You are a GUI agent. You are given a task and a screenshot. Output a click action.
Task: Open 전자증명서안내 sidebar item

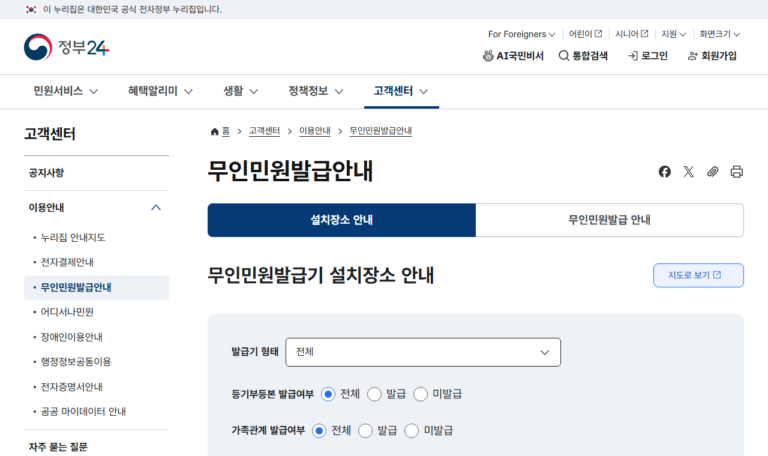[x=72, y=387]
